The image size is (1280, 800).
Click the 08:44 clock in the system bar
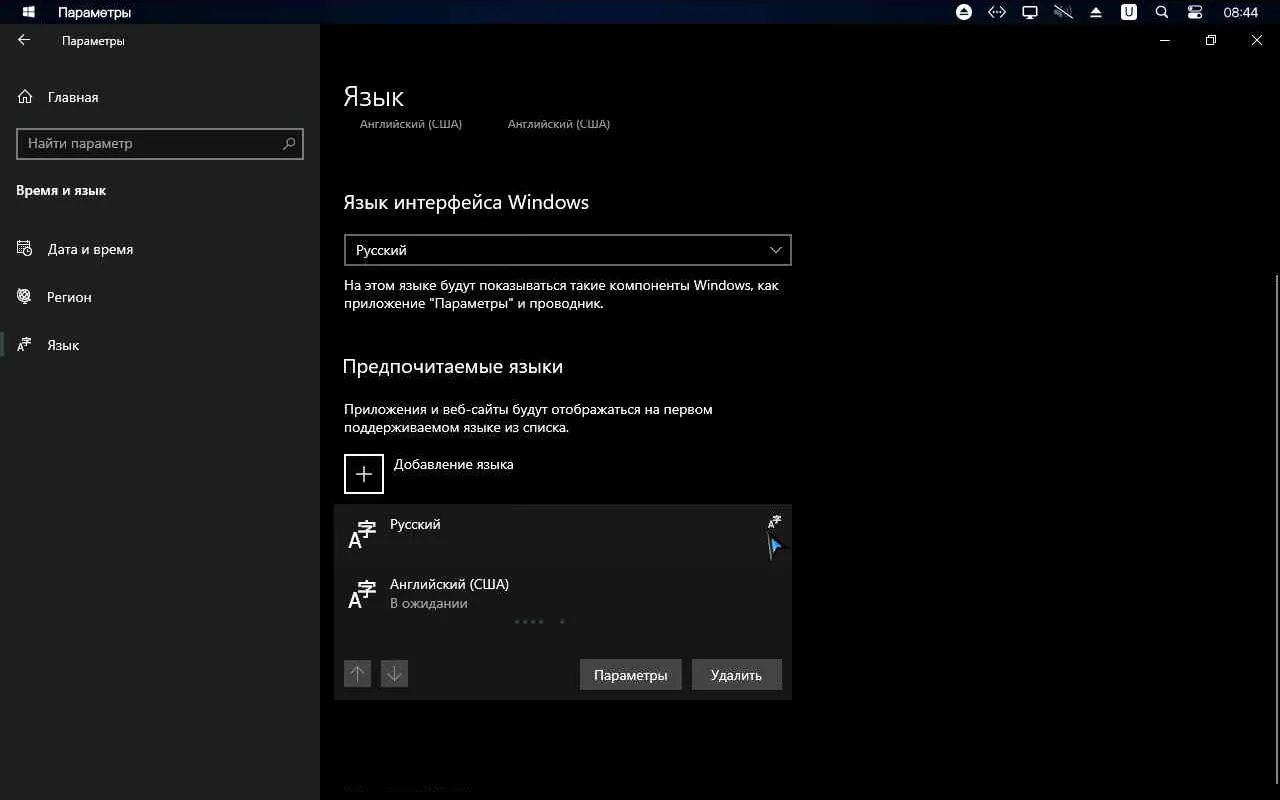[1241, 12]
